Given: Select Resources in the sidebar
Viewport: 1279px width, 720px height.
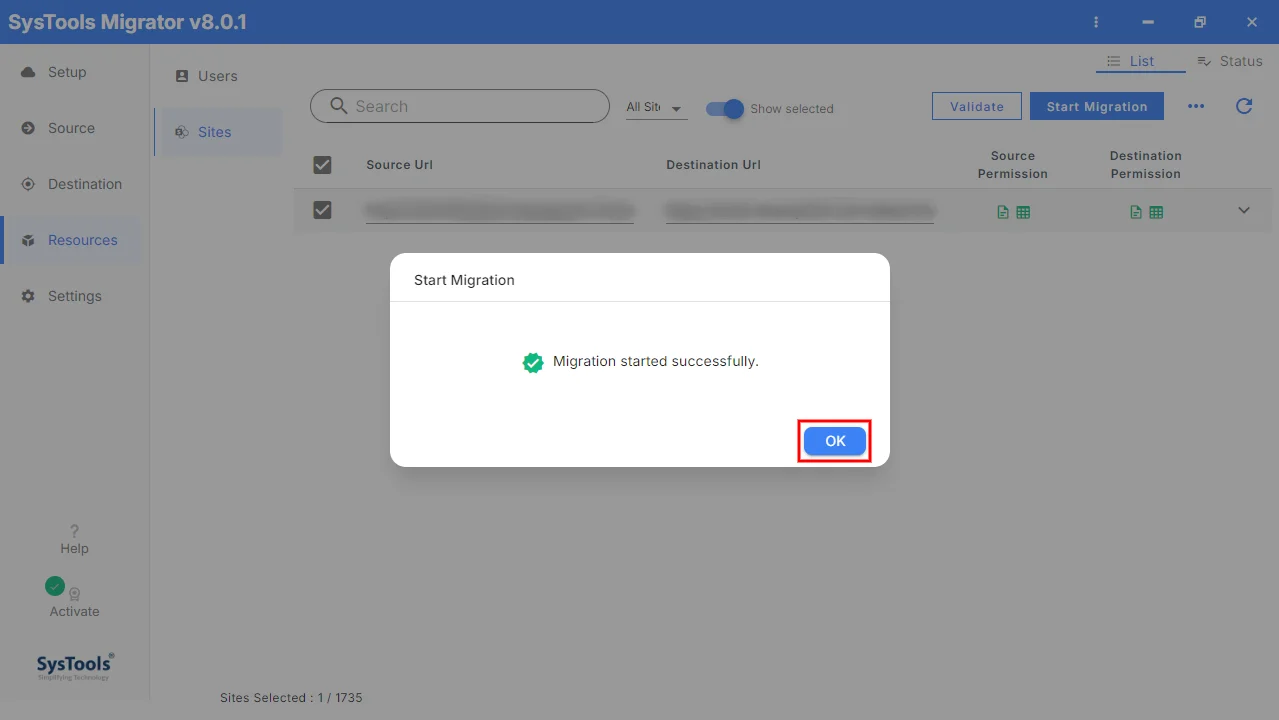Looking at the screenshot, I should coord(72,240).
